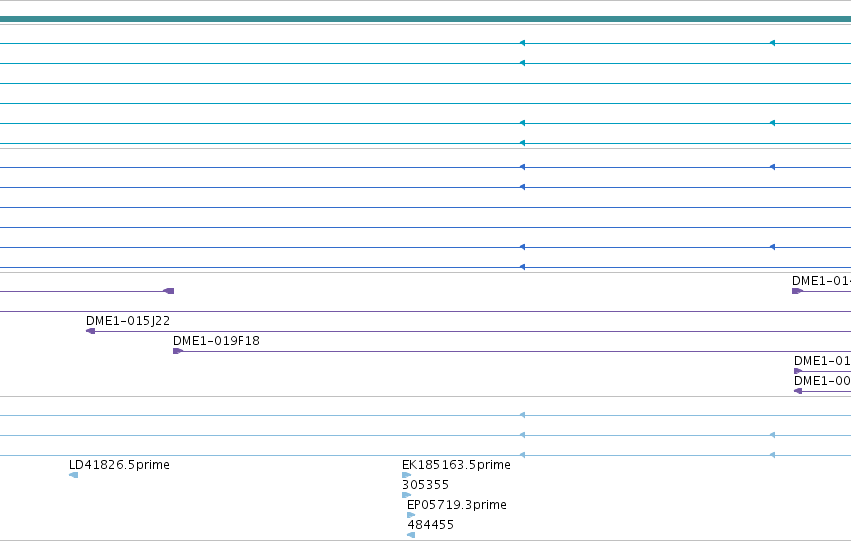Image resolution: width=851 pixels, height=541 pixels.
Task: Select the 305355 feature label
Action: click(x=426, y=485)
